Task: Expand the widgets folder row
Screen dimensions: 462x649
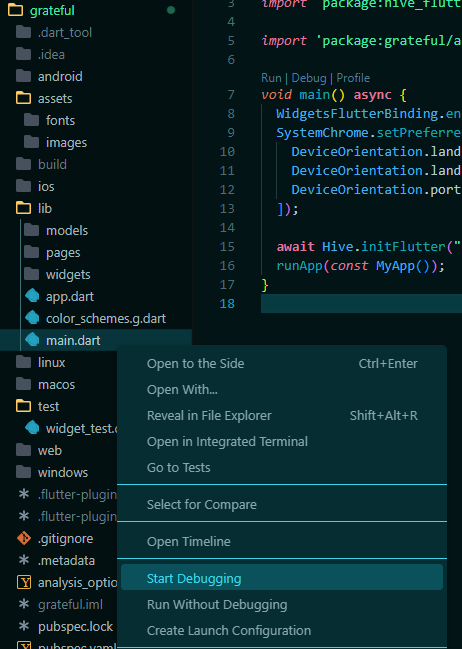Action: point(96,274)
